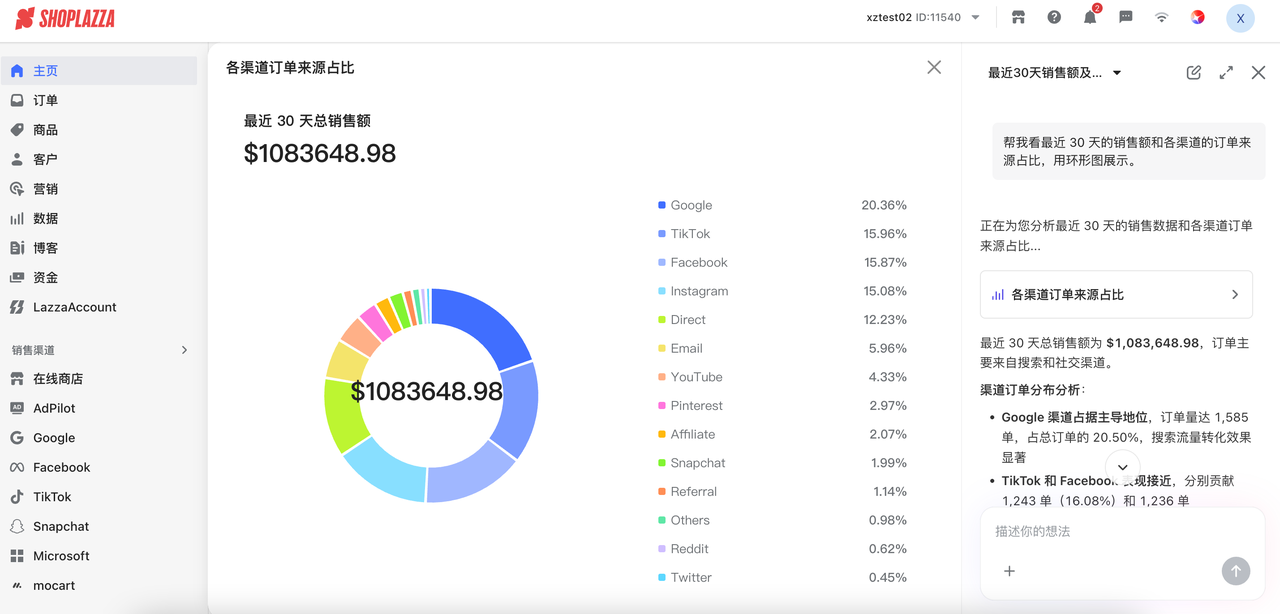Start a new chat with the edit icon
This screenshot has width=1280, height=614.
[1194, 72]
